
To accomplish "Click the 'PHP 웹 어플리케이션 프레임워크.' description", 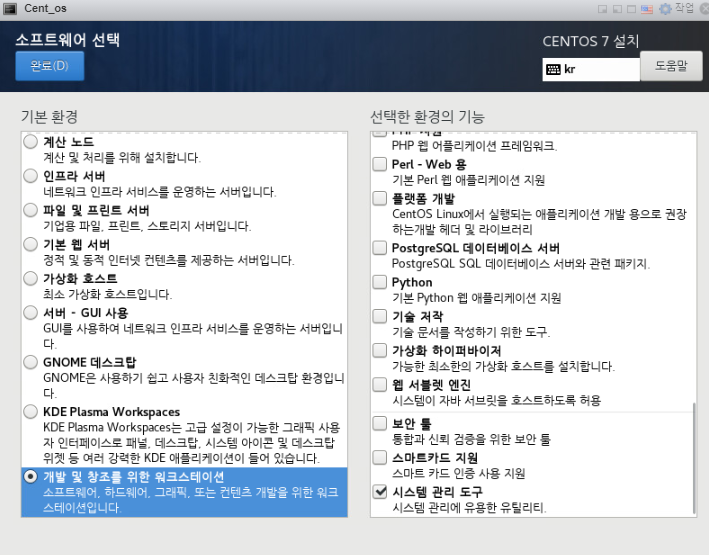I will click(474, 146).
